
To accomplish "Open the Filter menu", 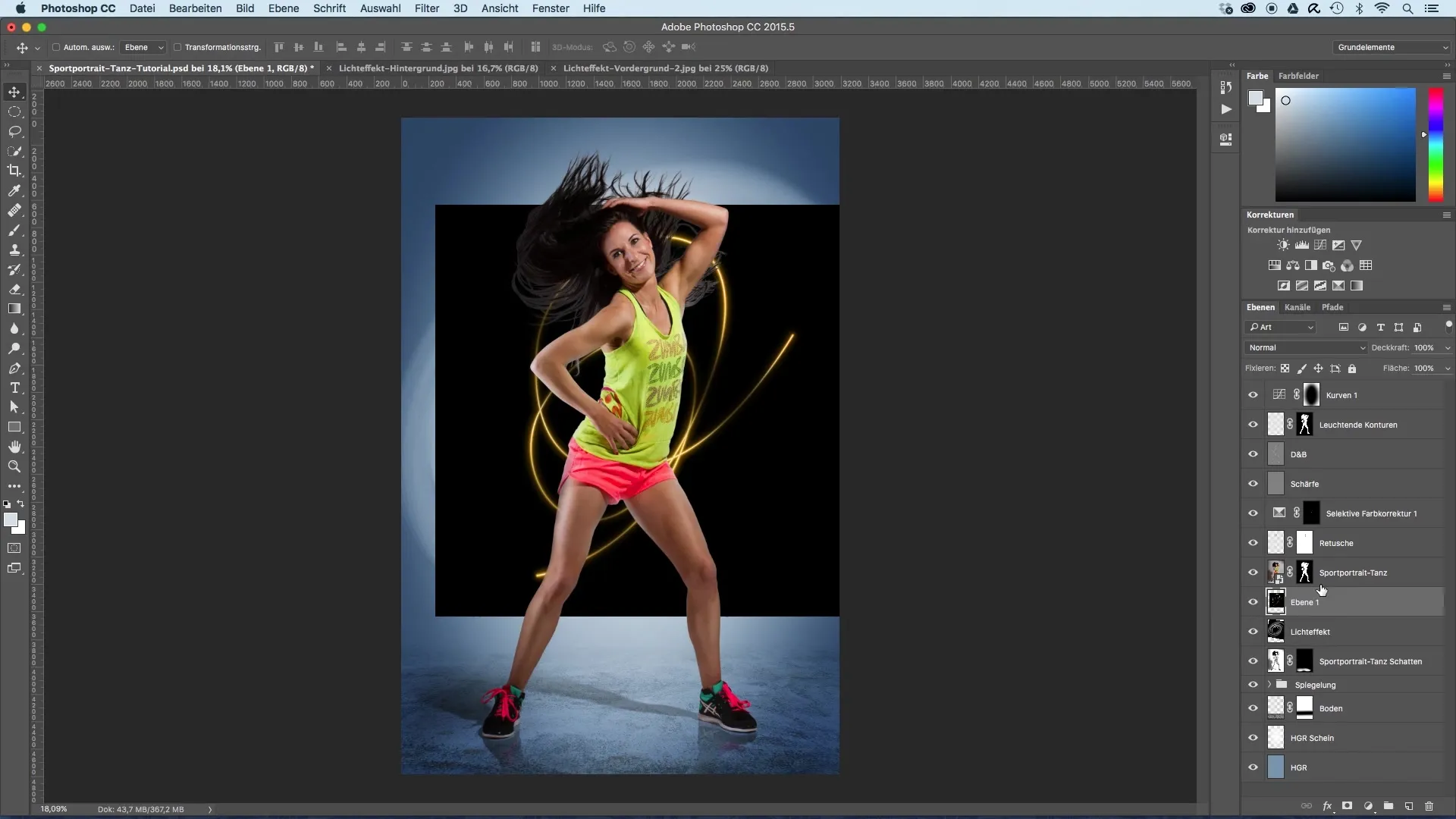I will tap(427, 8).
